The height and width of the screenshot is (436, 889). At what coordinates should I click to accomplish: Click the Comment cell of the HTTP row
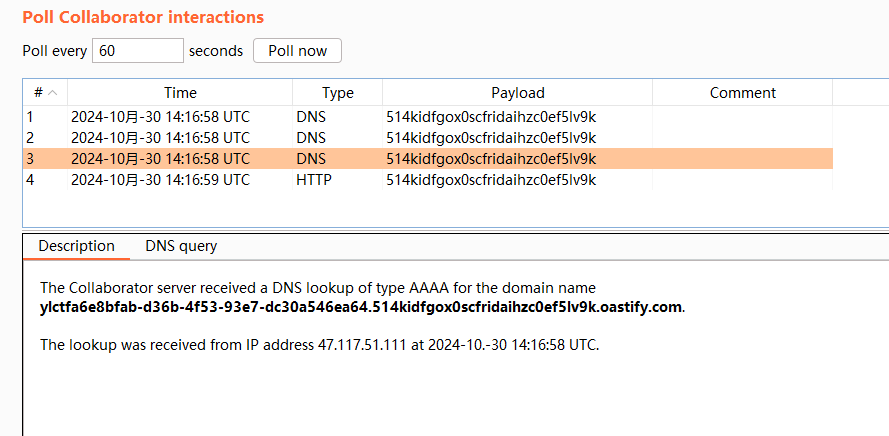(742, 180)
